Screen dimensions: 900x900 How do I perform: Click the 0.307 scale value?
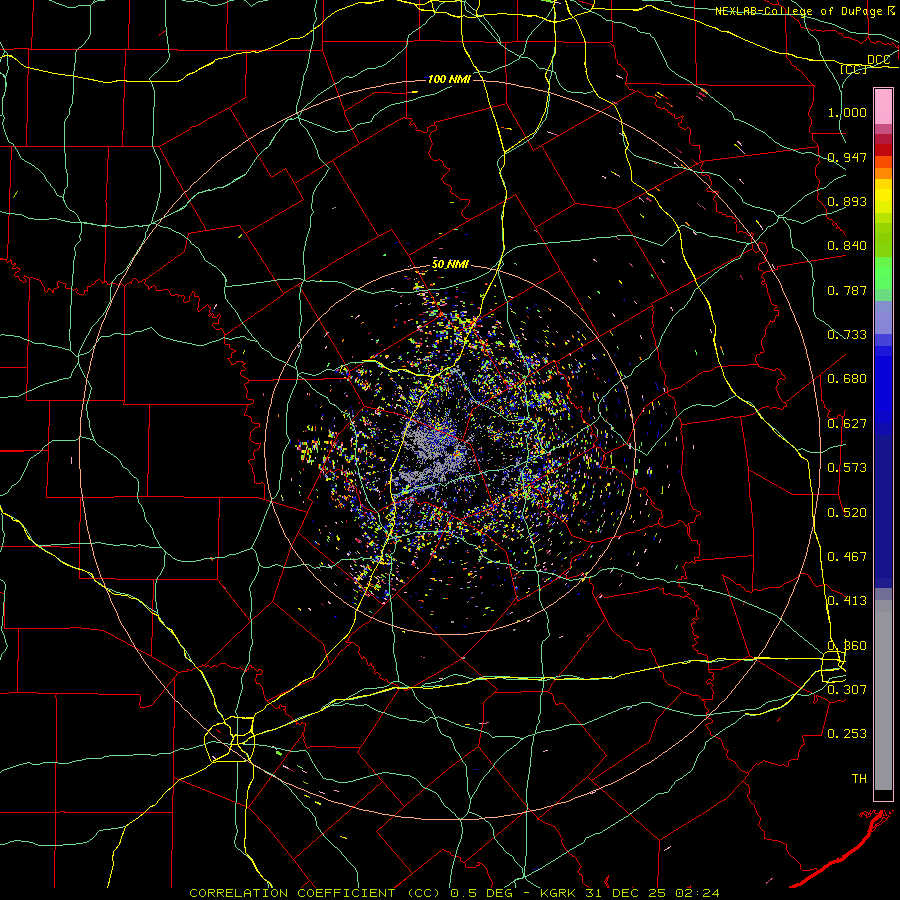point(847,690)
